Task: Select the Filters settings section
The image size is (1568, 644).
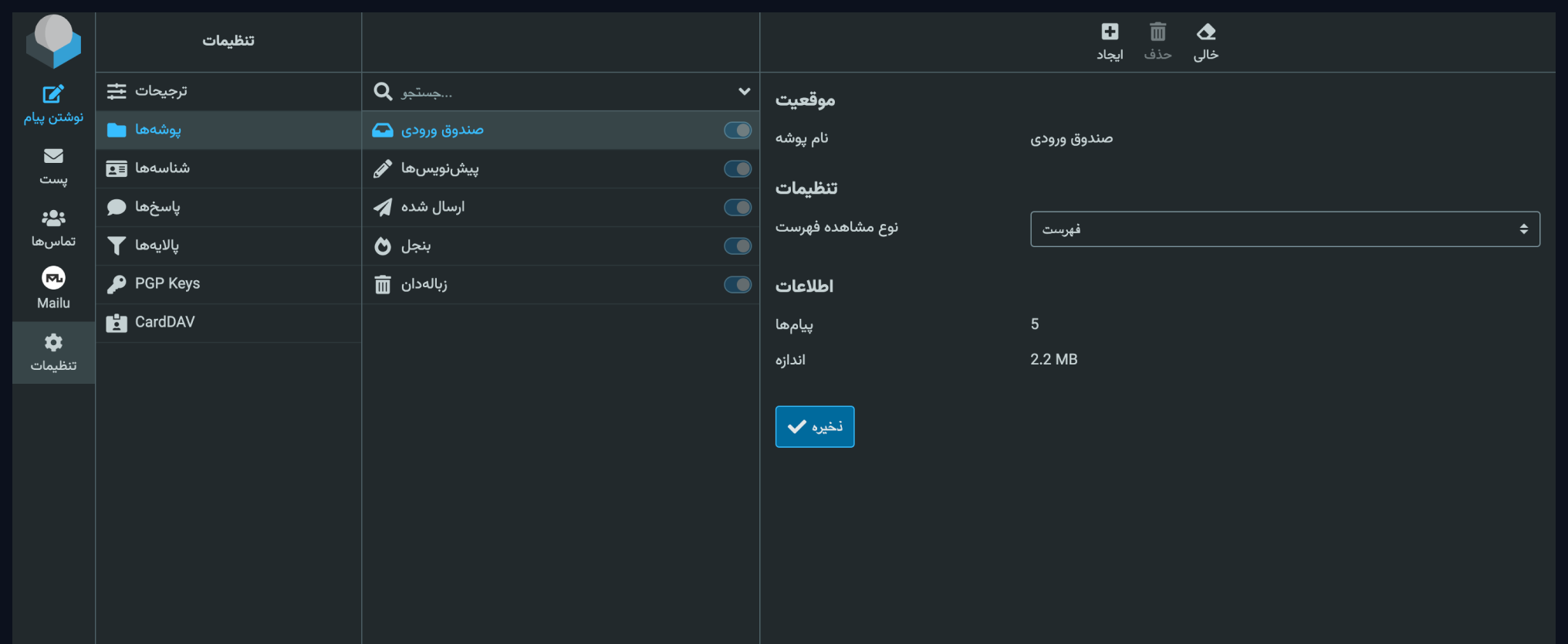Action: 157,246
